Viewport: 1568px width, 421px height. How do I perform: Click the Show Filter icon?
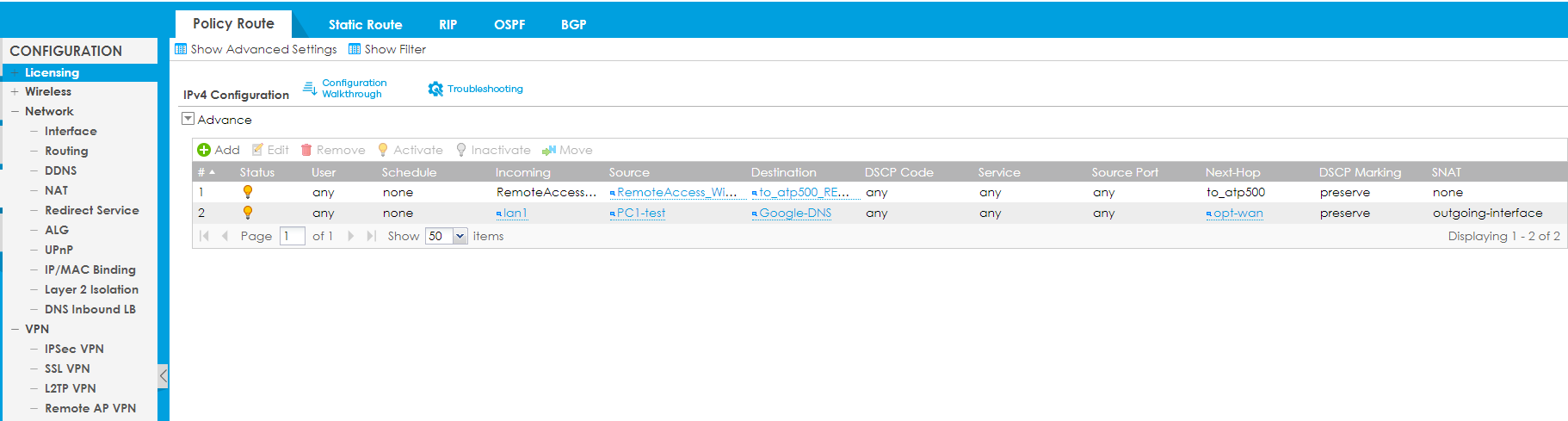(x=355, y=49)
